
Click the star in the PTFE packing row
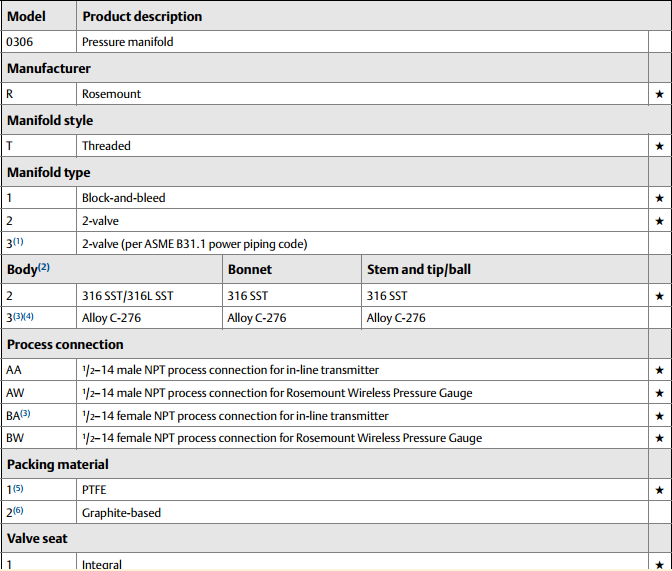659,490
